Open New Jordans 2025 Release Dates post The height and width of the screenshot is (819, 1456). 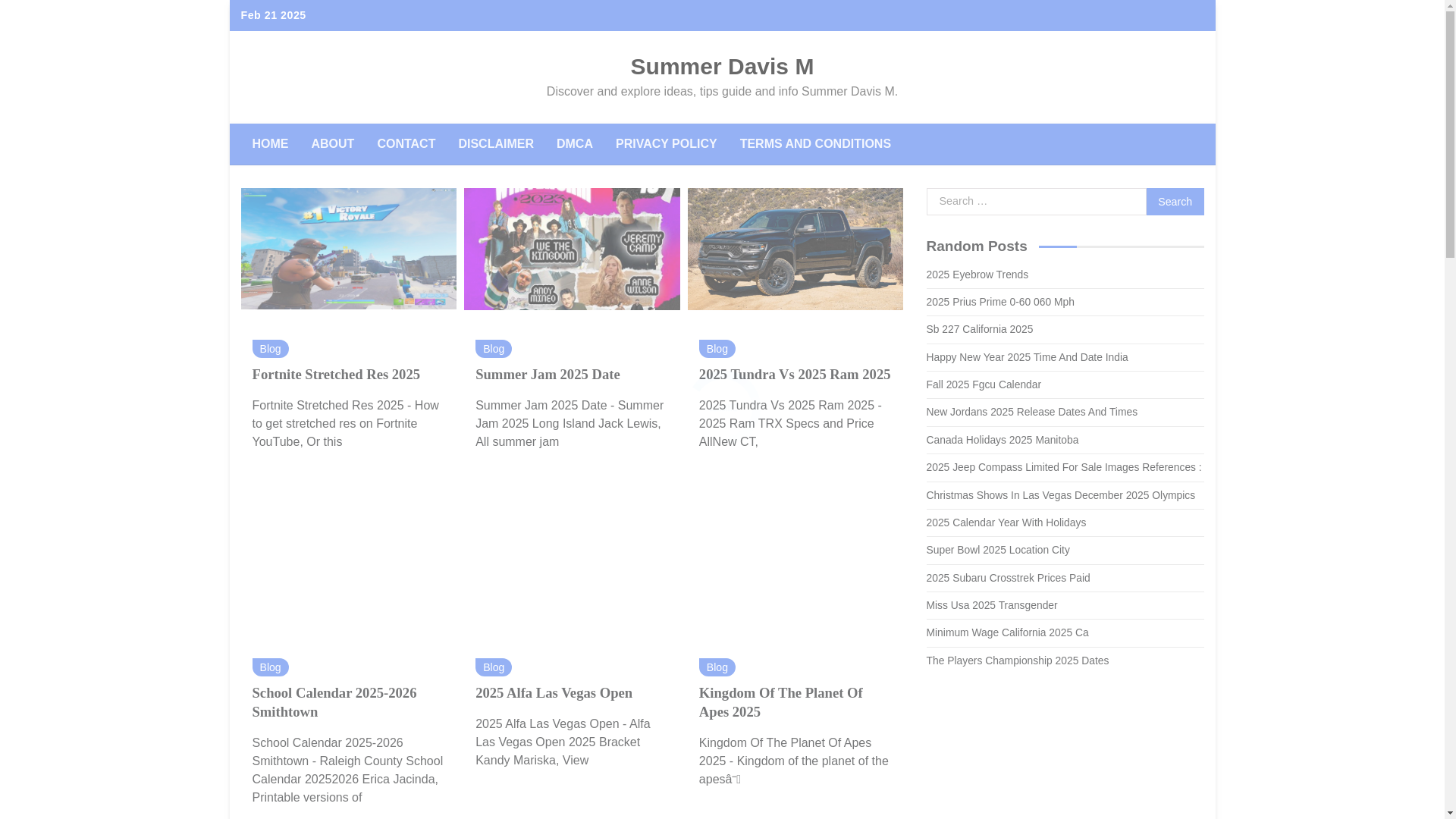coord(1031,412)
